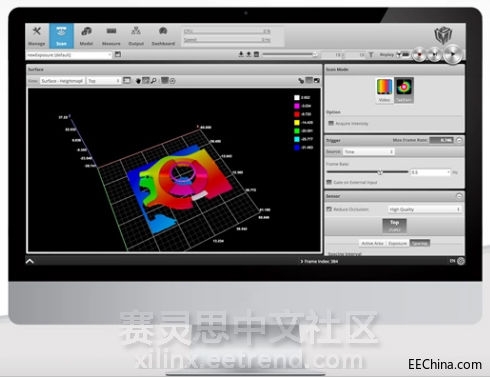Toggle the Reduce Occlusion checkbox

coord(329,209)
